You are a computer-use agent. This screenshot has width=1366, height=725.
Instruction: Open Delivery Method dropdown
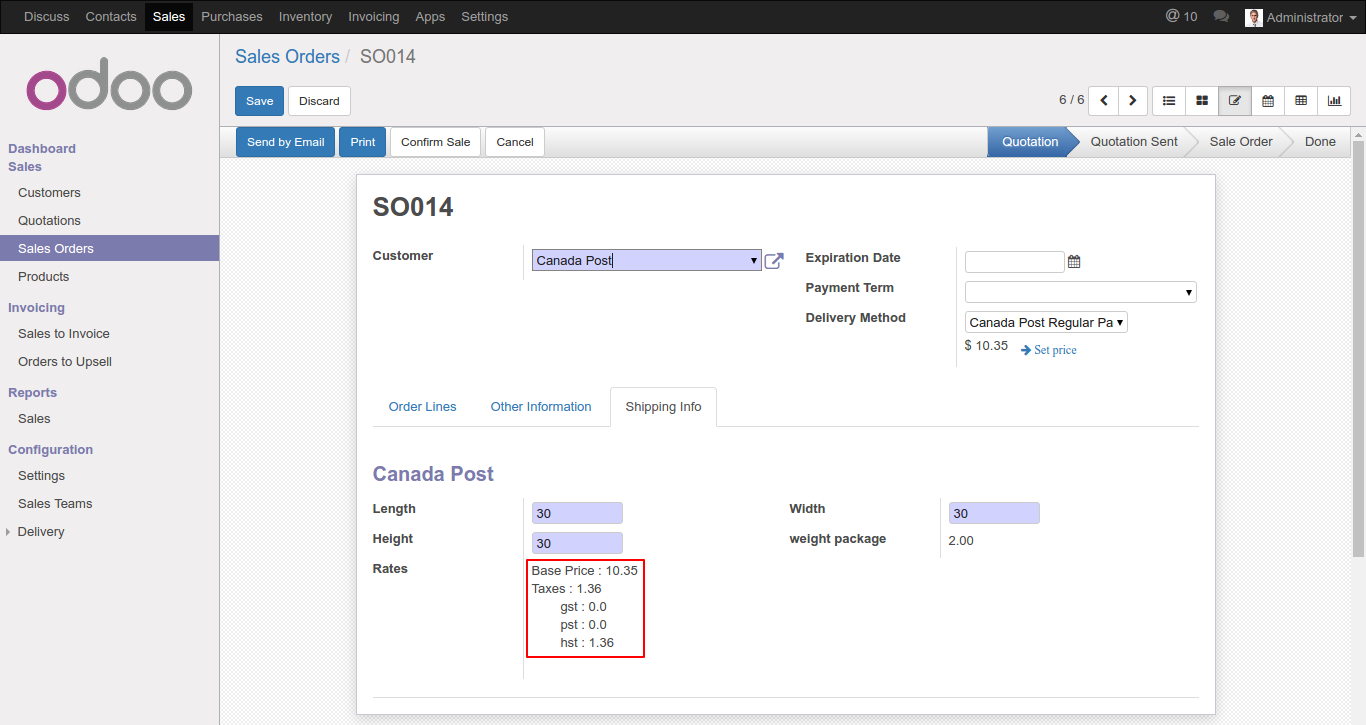point(1046,322)
